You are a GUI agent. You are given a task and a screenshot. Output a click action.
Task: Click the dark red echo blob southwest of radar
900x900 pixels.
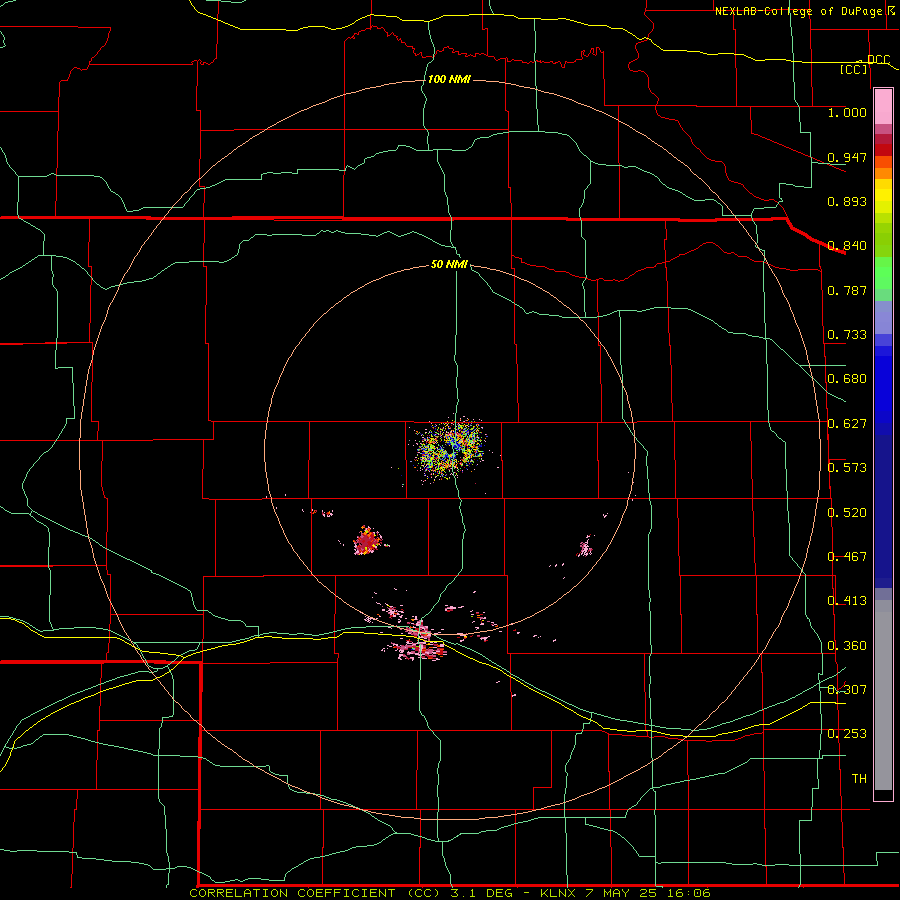pos(367,541)
